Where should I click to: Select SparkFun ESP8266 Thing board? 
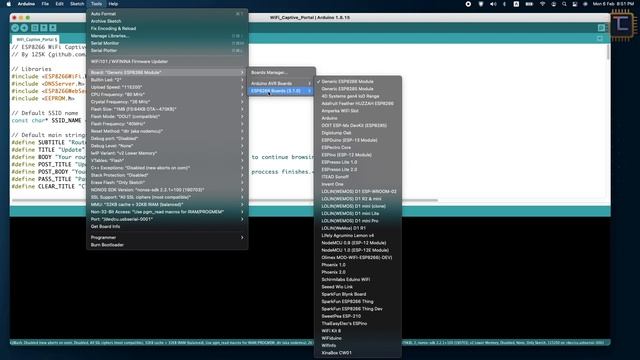(x=358, y=302)
